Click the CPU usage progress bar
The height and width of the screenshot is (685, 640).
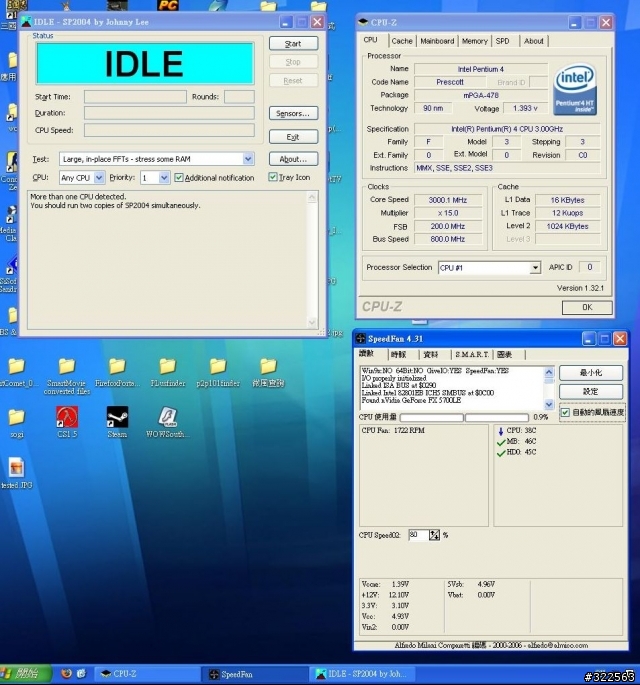(464, 418)
